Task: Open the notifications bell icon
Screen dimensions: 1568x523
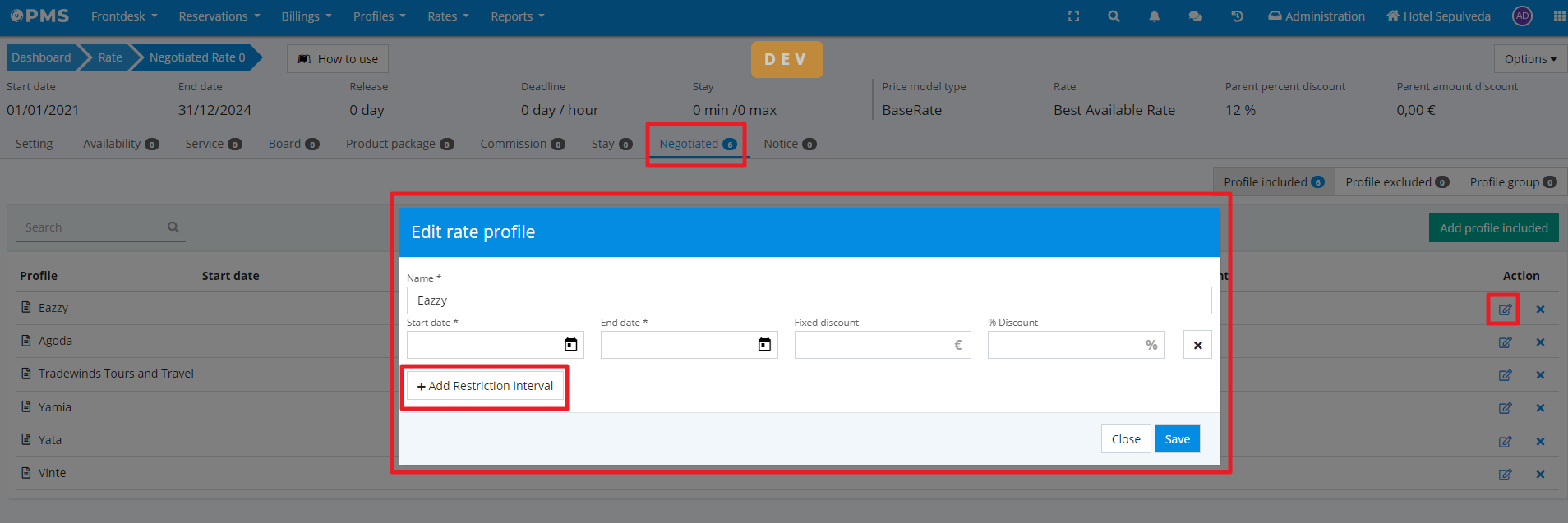Action: (x=1154, y=16)
